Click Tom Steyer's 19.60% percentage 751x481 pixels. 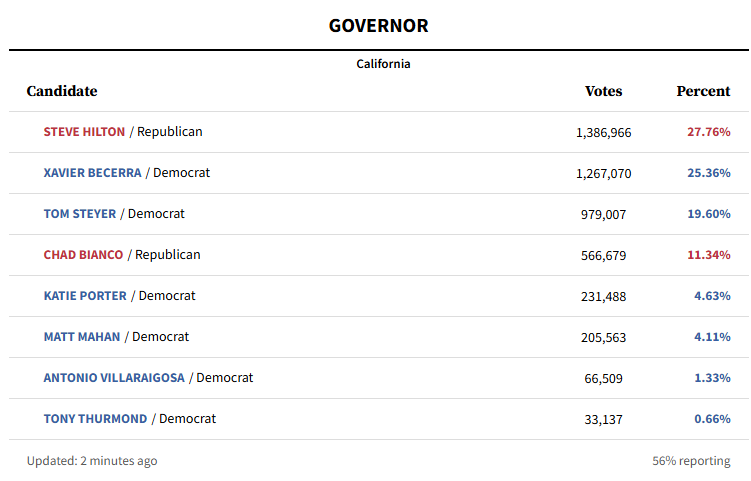tap(709, 214)
